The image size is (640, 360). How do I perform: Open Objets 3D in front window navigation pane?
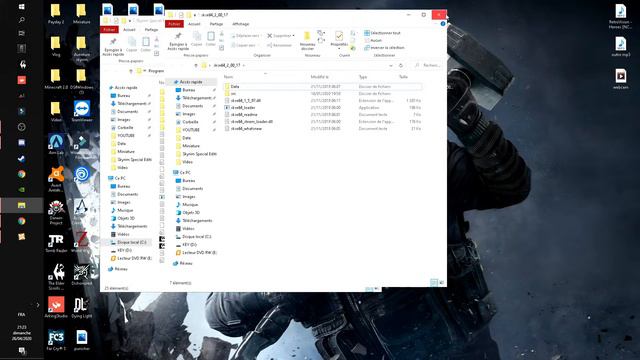191,213
